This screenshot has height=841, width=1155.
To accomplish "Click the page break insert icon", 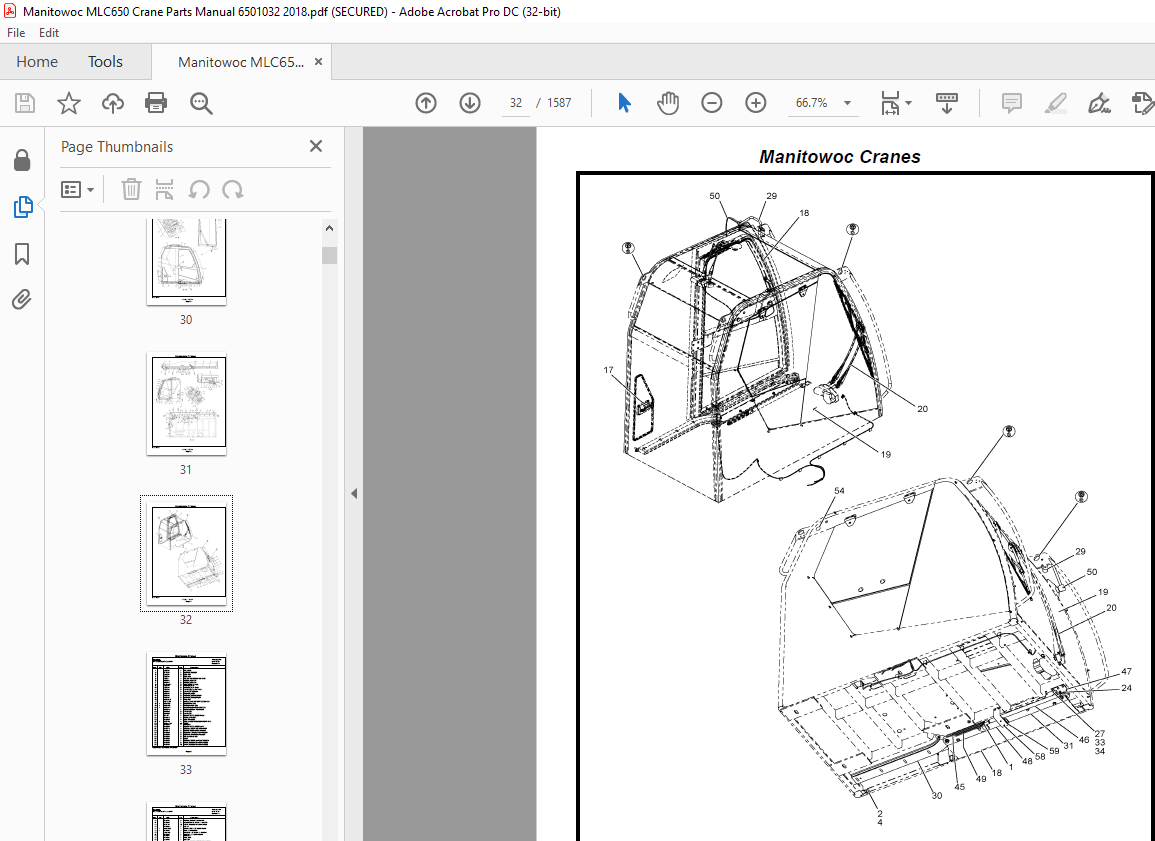I will click(x=164, y=189).
